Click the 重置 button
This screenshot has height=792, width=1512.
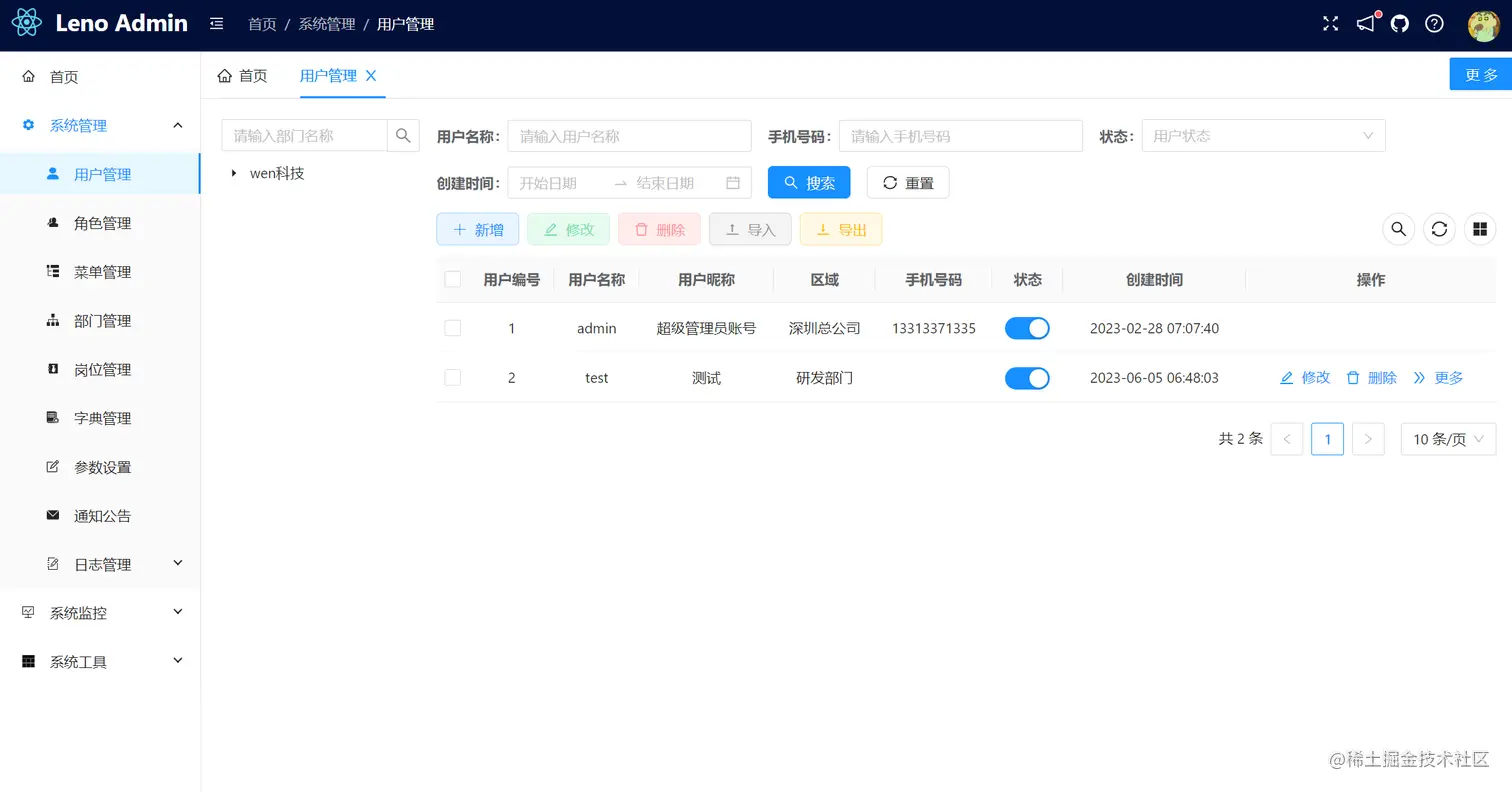pyautogui.click(x=908, y=183)
